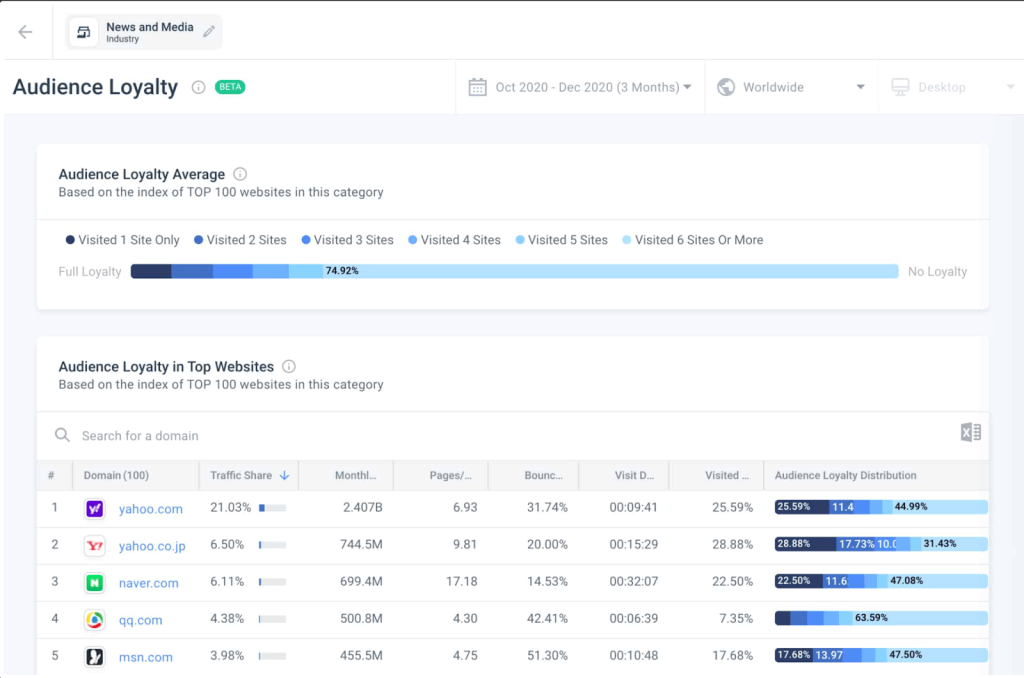Open the yahoo.co.jp domain link
1024x678 pixels.
[152, 546]
